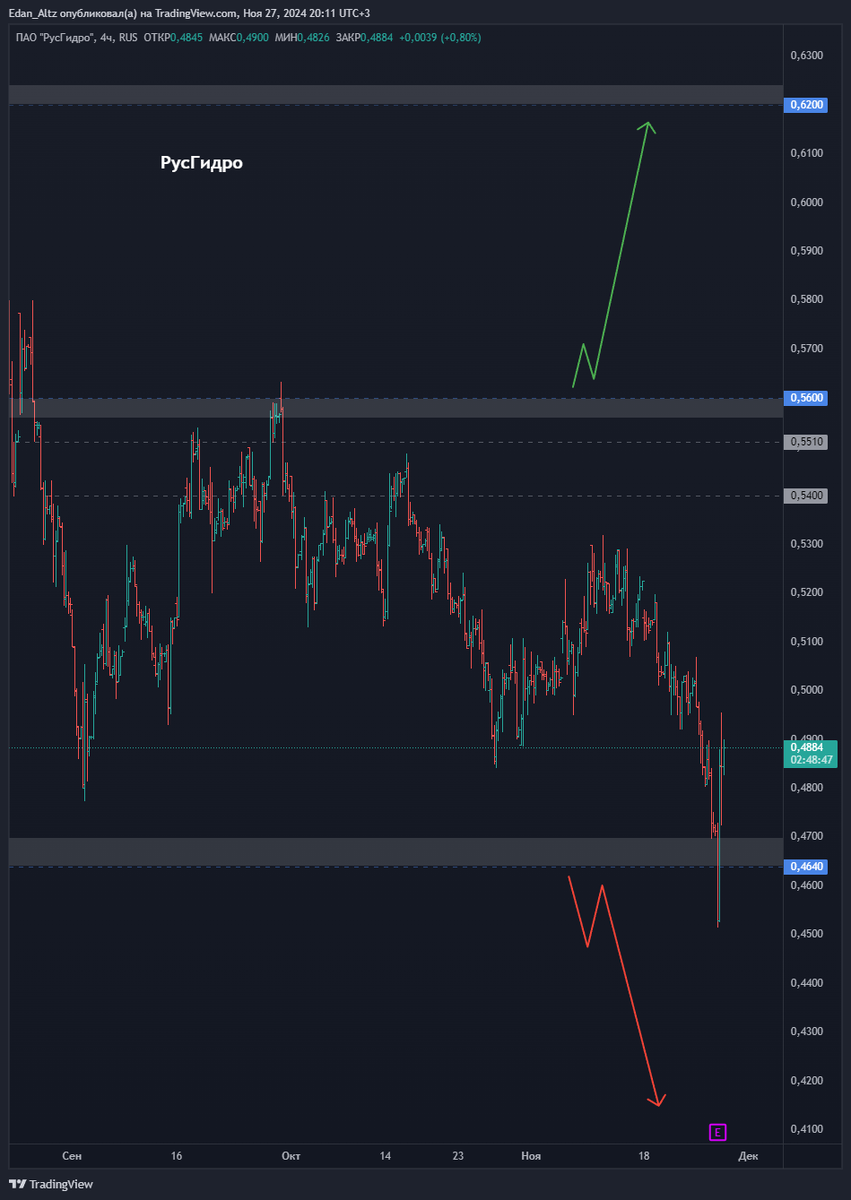Select the МИН 0,4826 low value
This screenshot has height=1200, width=851.
coord(301,37)
